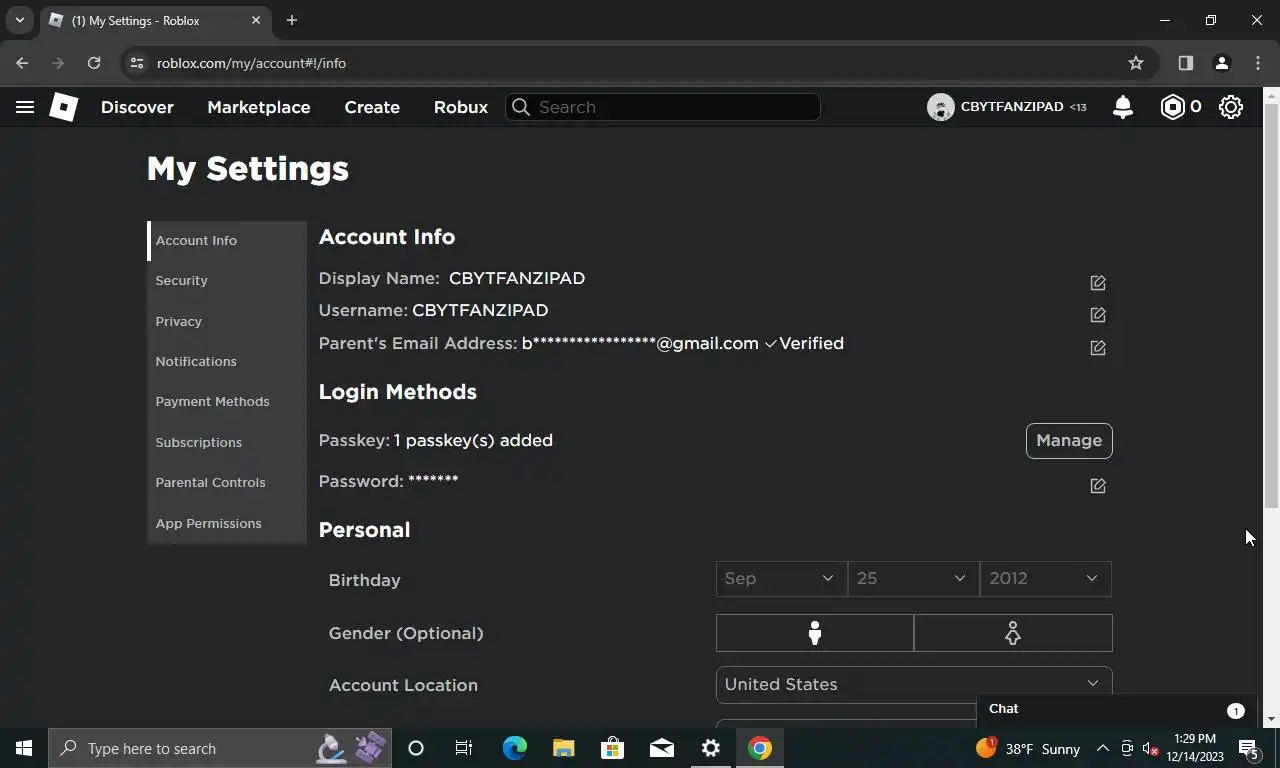
Task: Edit the Display Name
Action: [x=1098, y=283]
